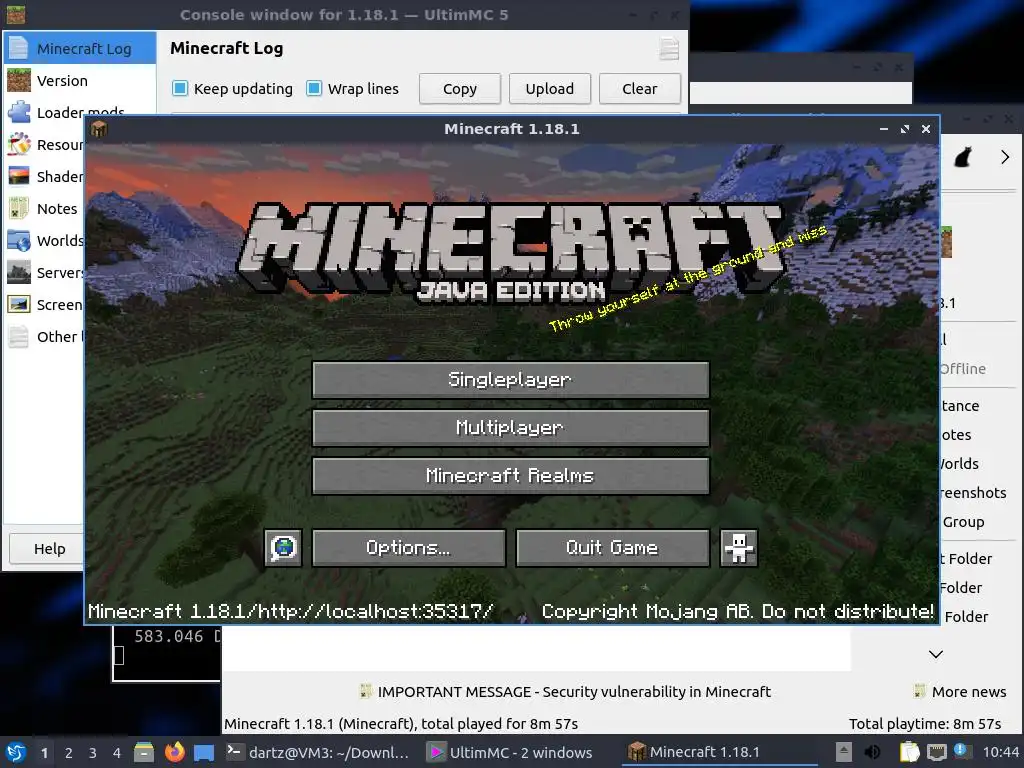The image size is (1024, 768).
Task: Clear the Minecraft Log
Action: (x=639, y=89)
